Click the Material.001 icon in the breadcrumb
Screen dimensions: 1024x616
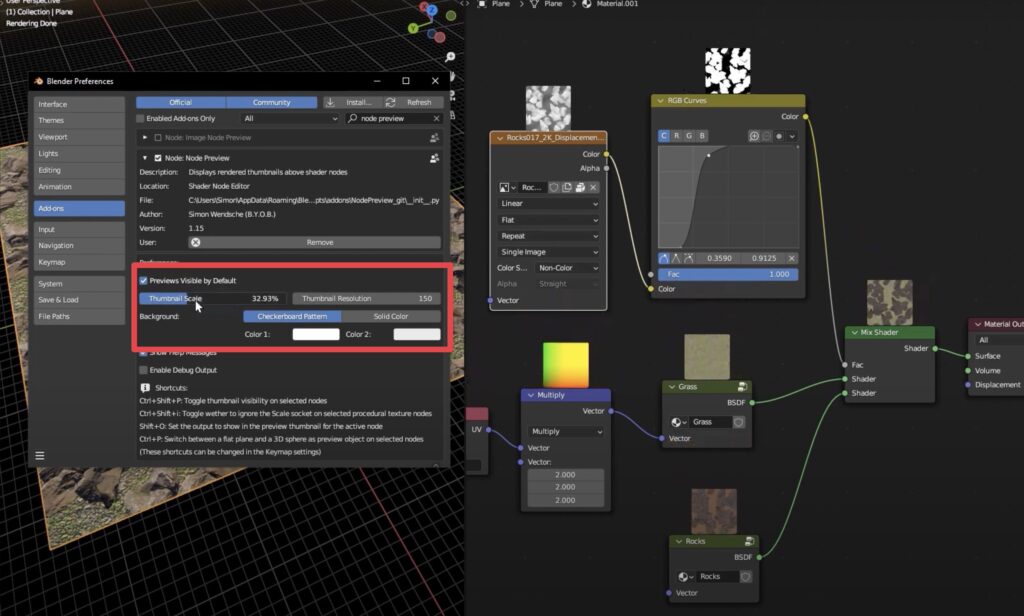(x=586, y=4)
